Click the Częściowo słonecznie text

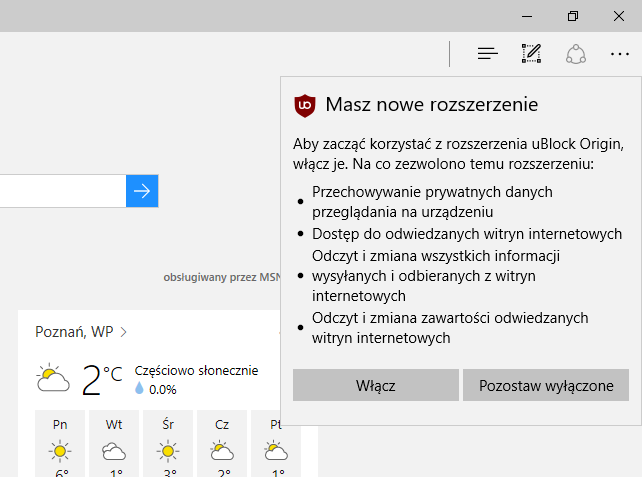[197, 371]
